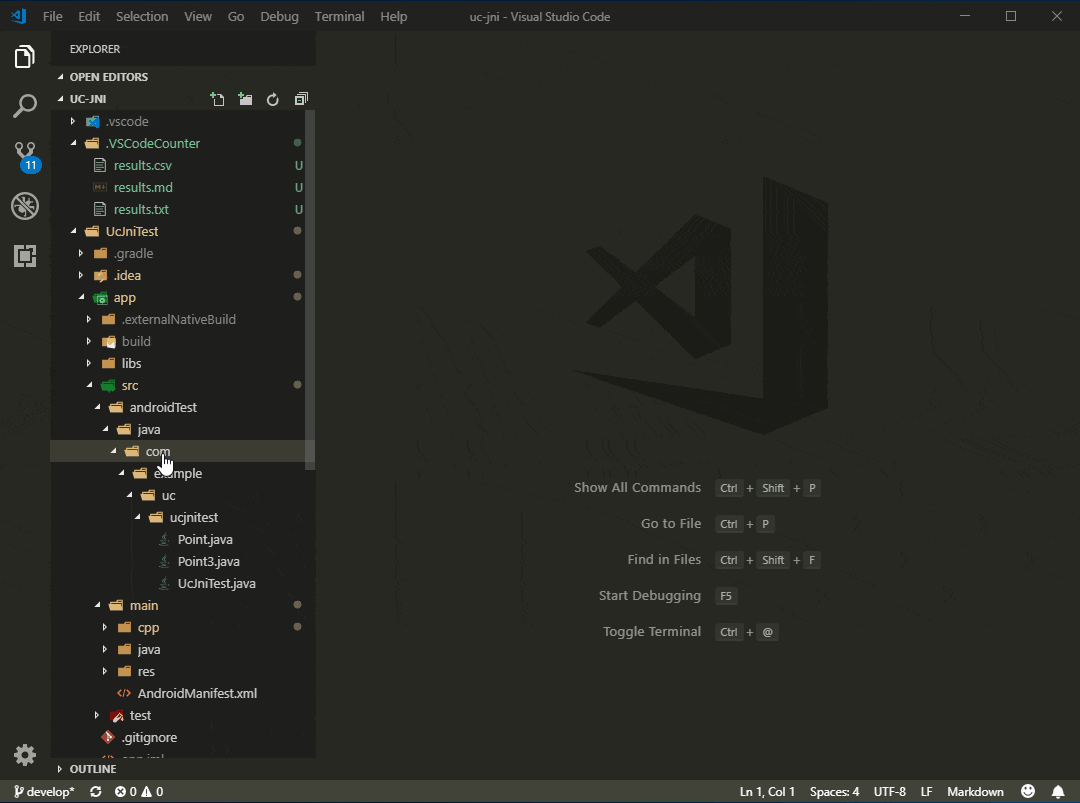Expand the .vscode folder
This screenshot has height=803, width=1080.
tap(183, 121)
